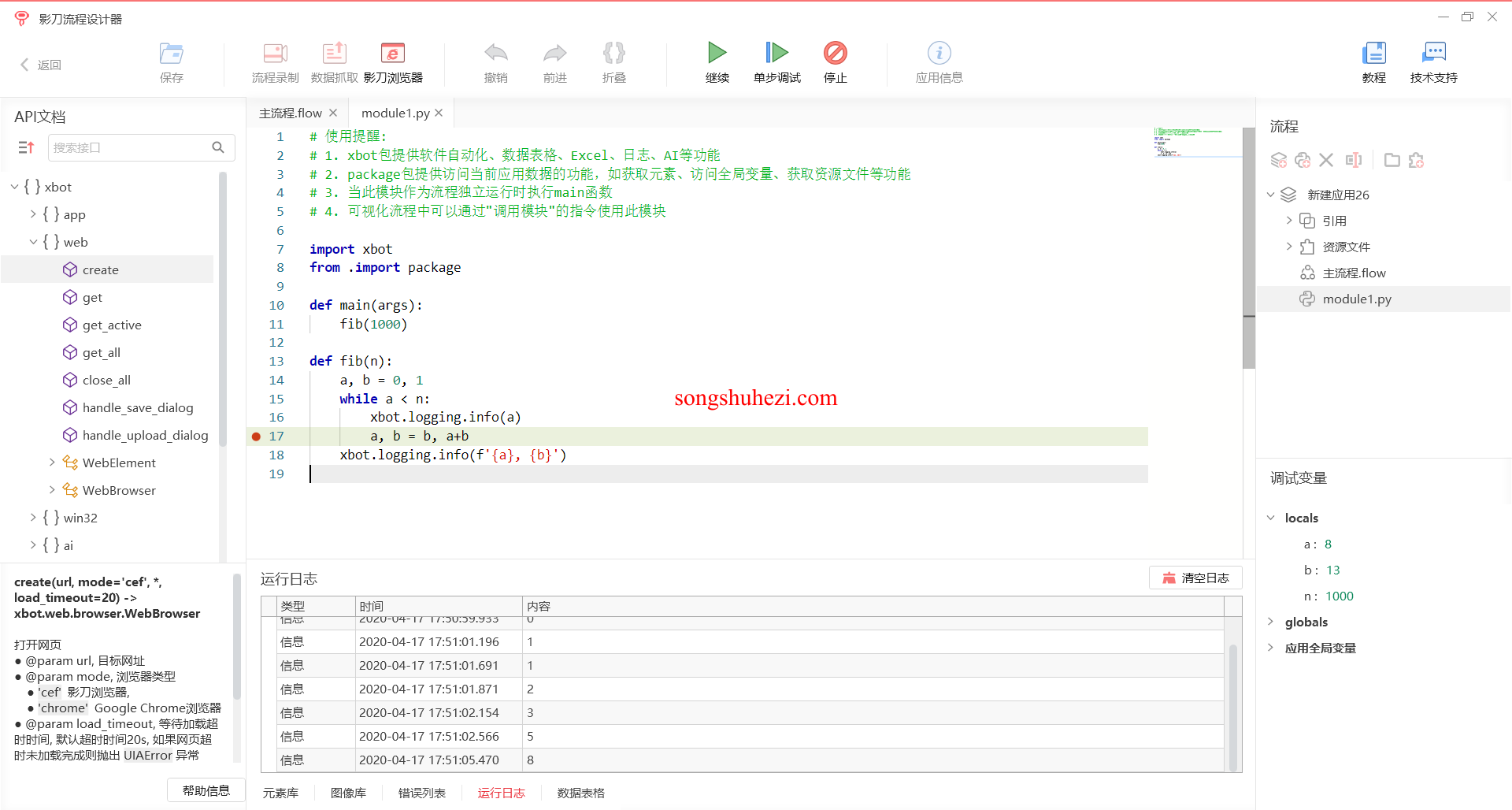
Task: Open the 数据表格 bottom tab
Action: [x=581, y=793]
